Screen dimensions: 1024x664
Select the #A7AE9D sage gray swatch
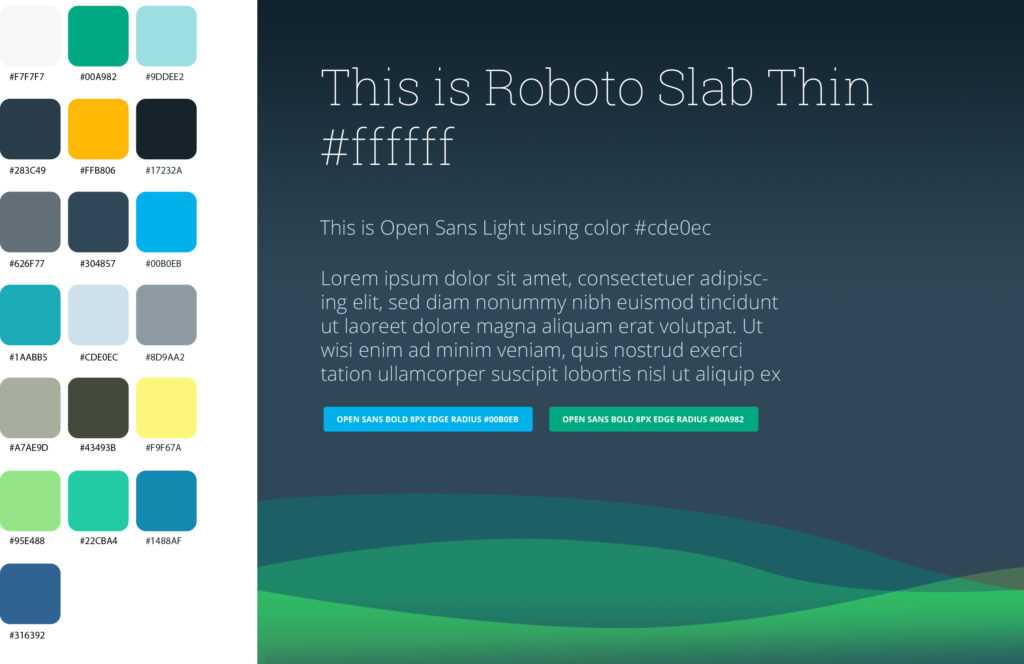(30, 408)
